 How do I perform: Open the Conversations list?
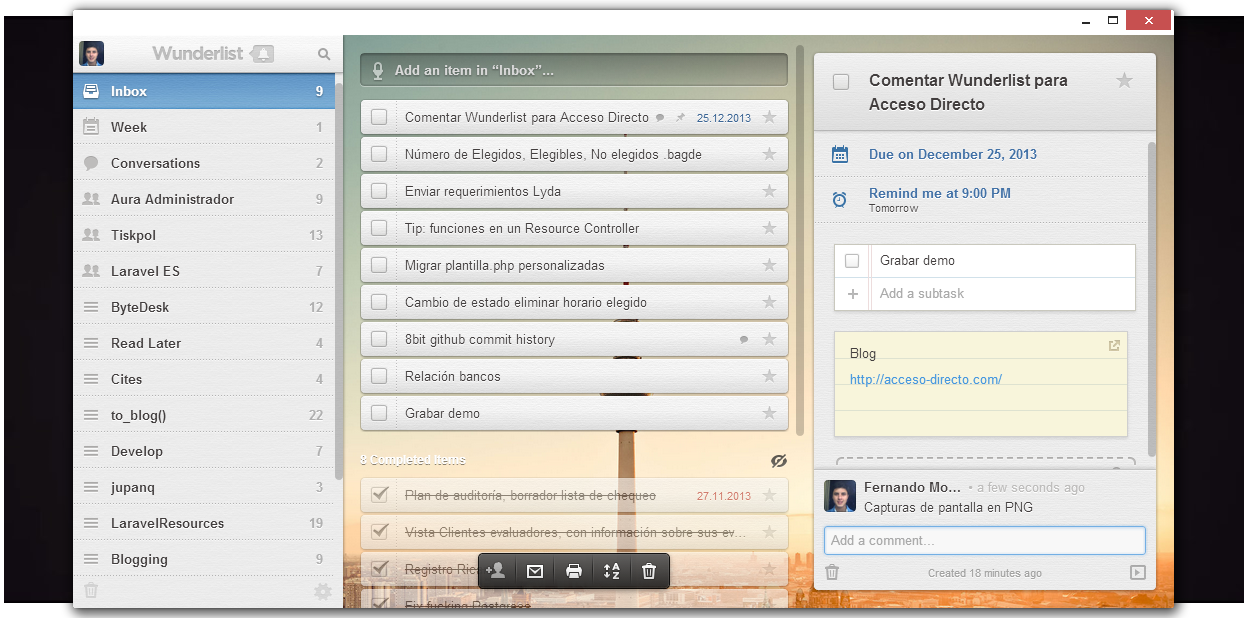[204, 163]
